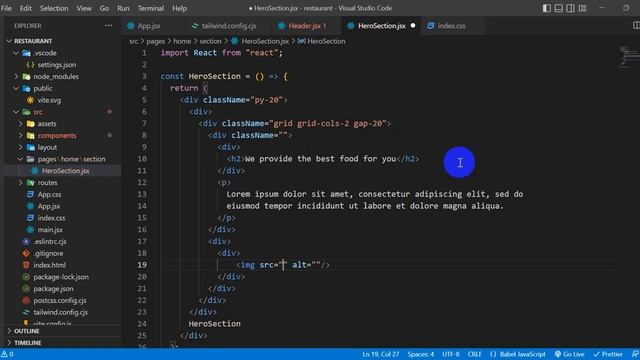Collapse pages\home\section folder chevron
This screenshot has height=360, width=640.
coord(20,159)
